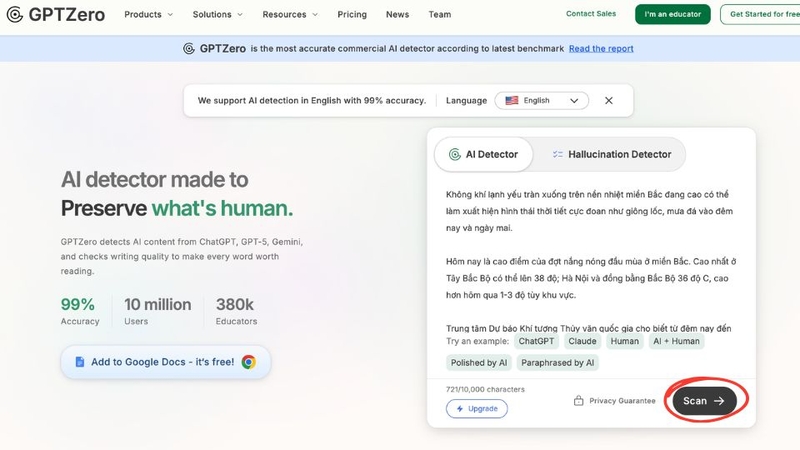Click the Products chevron arrow
Viewport: 800px width, 450px height.
tap(170, 15)
